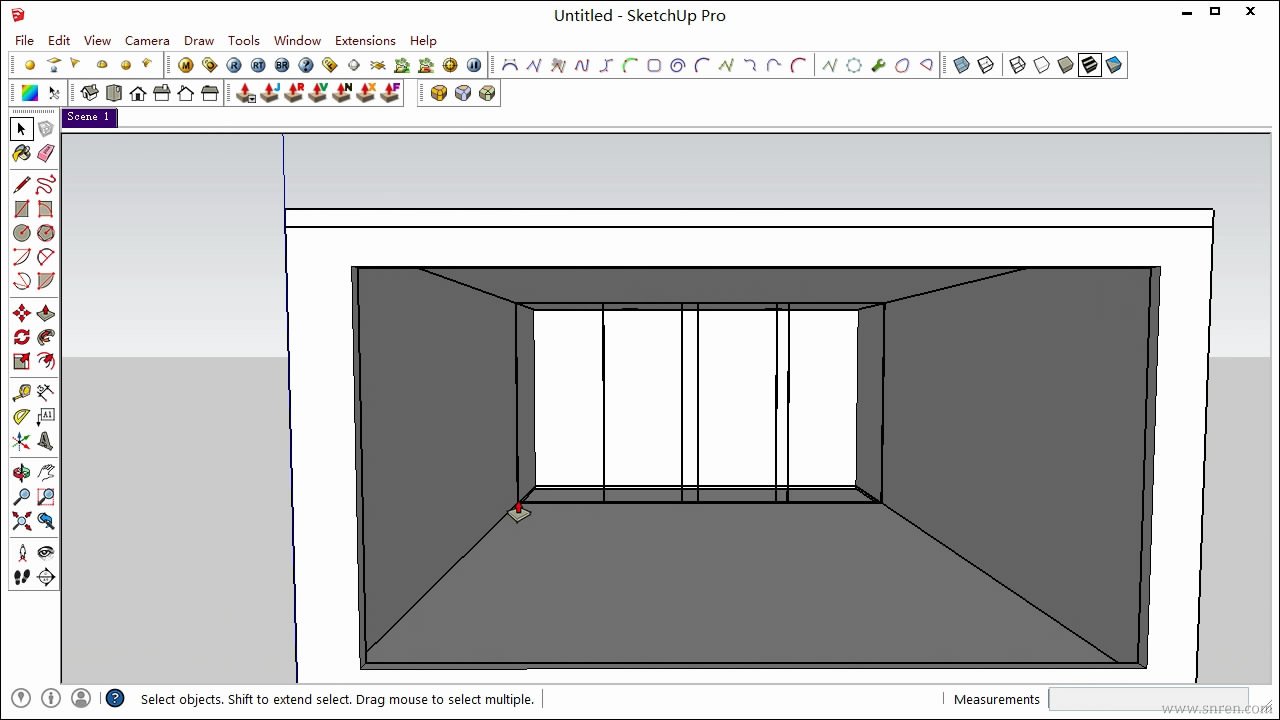Activate Zoom Extents tool

(x=21, y=521)
